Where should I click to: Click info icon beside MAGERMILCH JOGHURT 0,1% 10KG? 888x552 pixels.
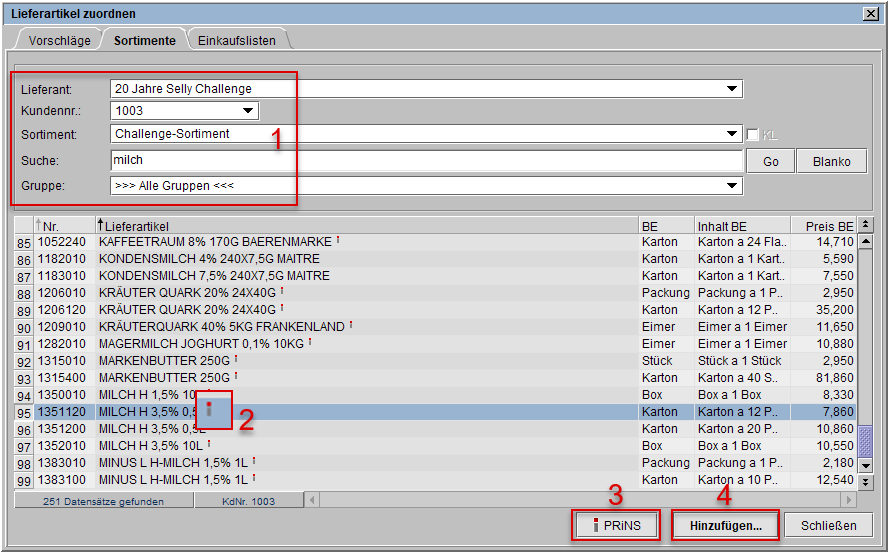310,342
